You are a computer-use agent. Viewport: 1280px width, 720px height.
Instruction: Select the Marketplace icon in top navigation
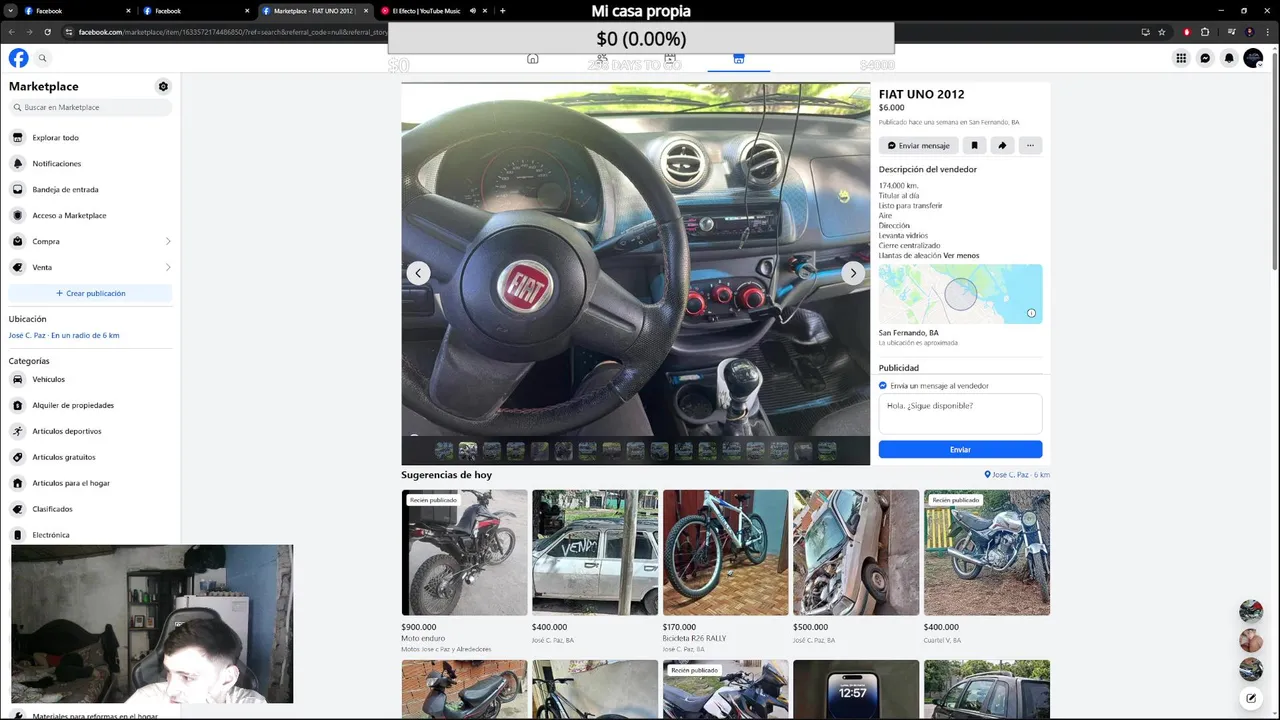coord(739,59)
